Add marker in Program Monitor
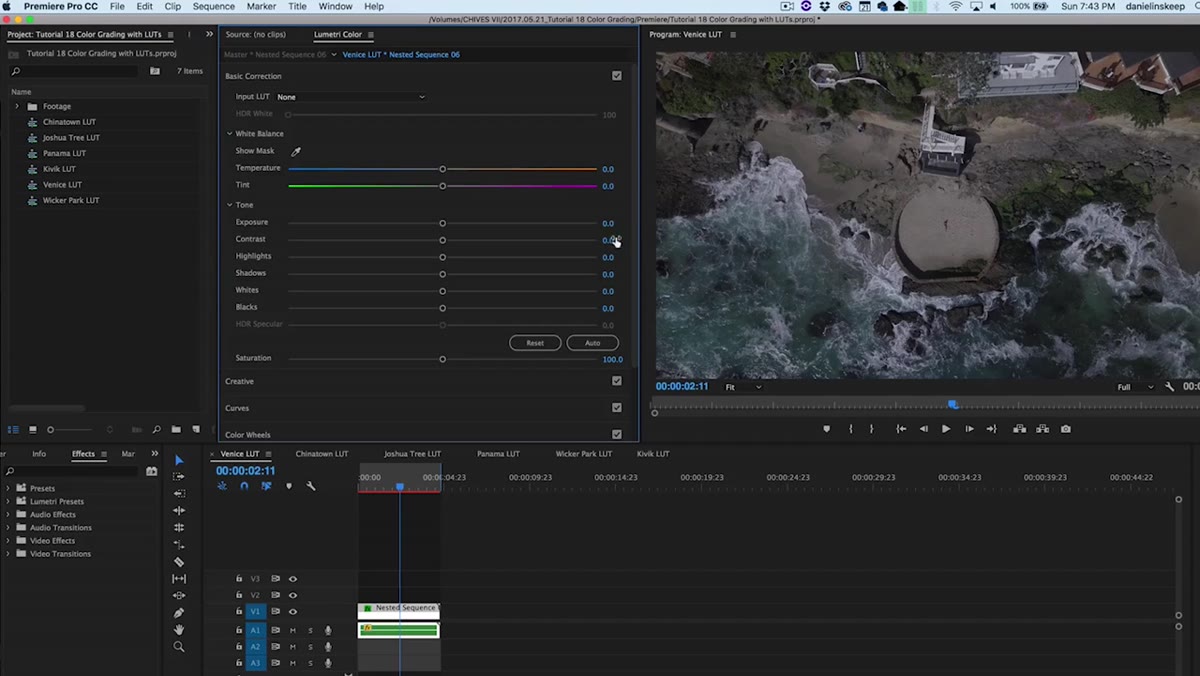1200x676 pixels. (x=826, y=429)
